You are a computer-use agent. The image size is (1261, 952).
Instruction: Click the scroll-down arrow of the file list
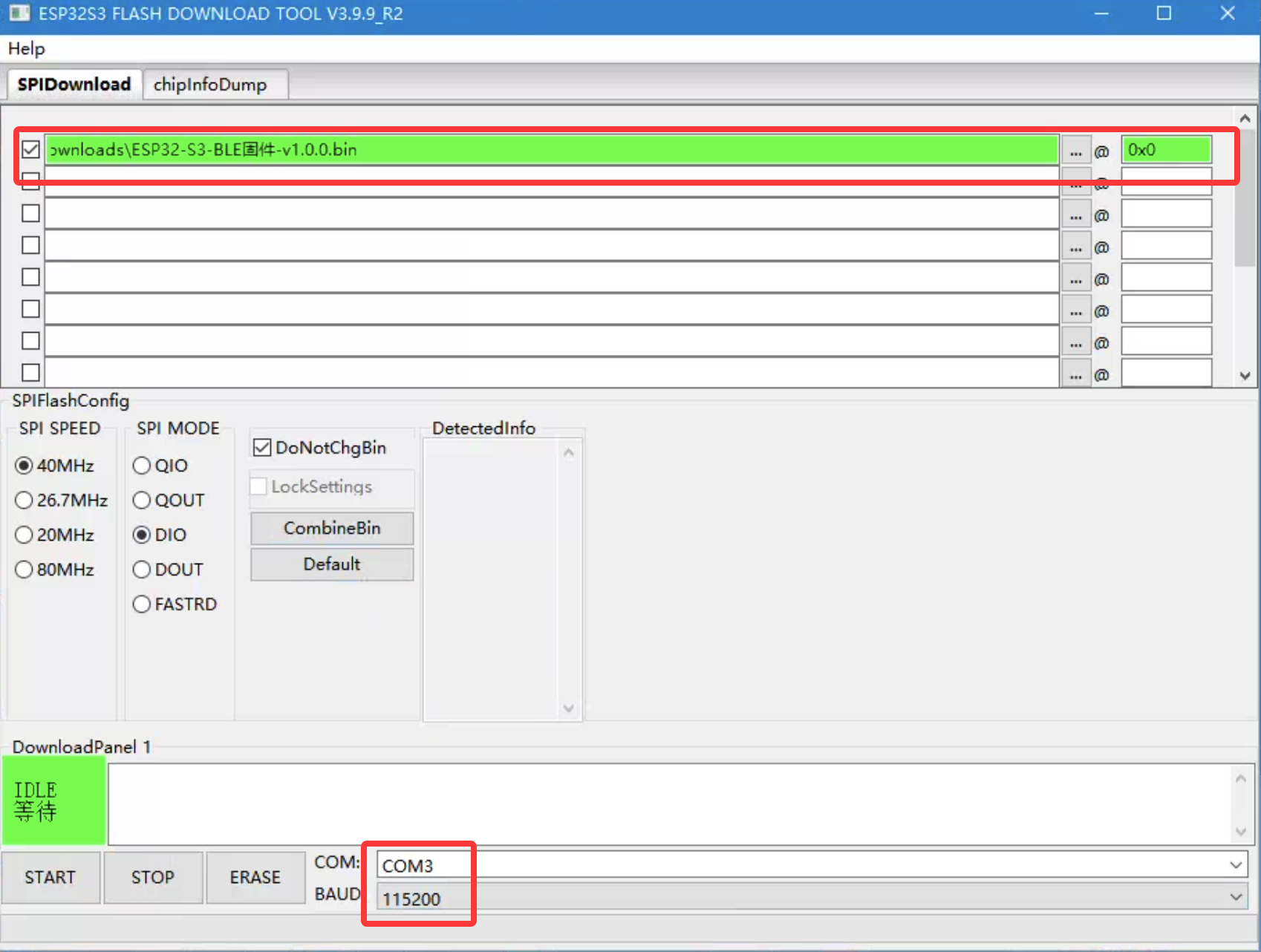[x=1245, y=376]
